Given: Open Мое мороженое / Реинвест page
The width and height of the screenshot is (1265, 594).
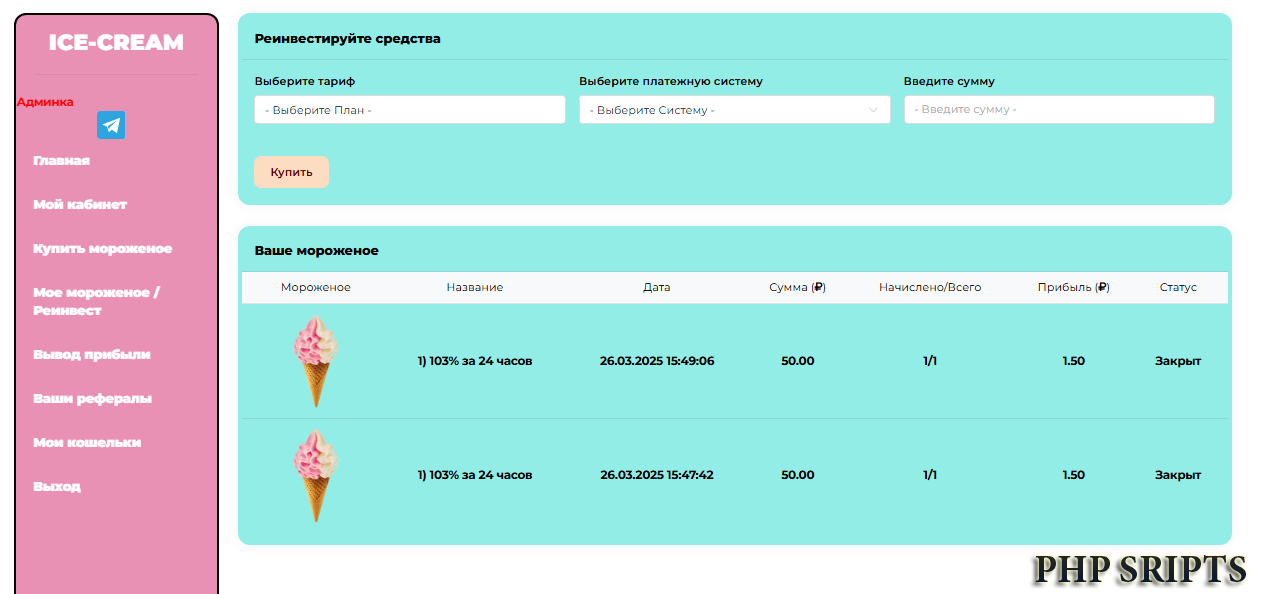Looking at the screenshot, I should click(96, 302).
